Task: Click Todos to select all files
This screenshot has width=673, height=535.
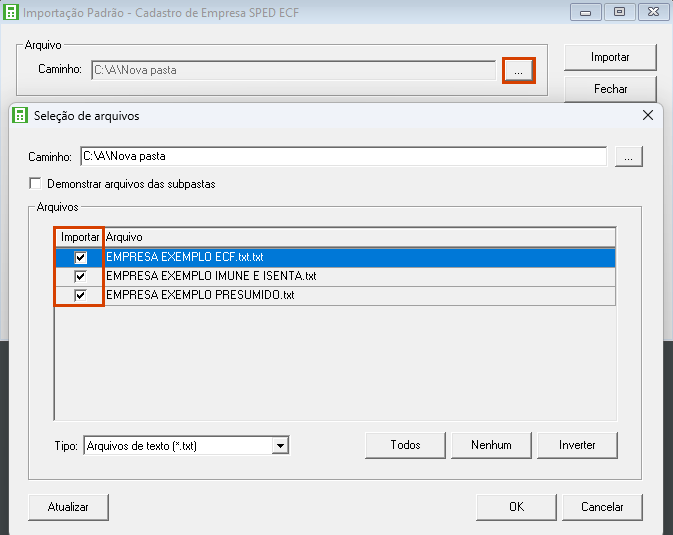Action: (405, 445)
